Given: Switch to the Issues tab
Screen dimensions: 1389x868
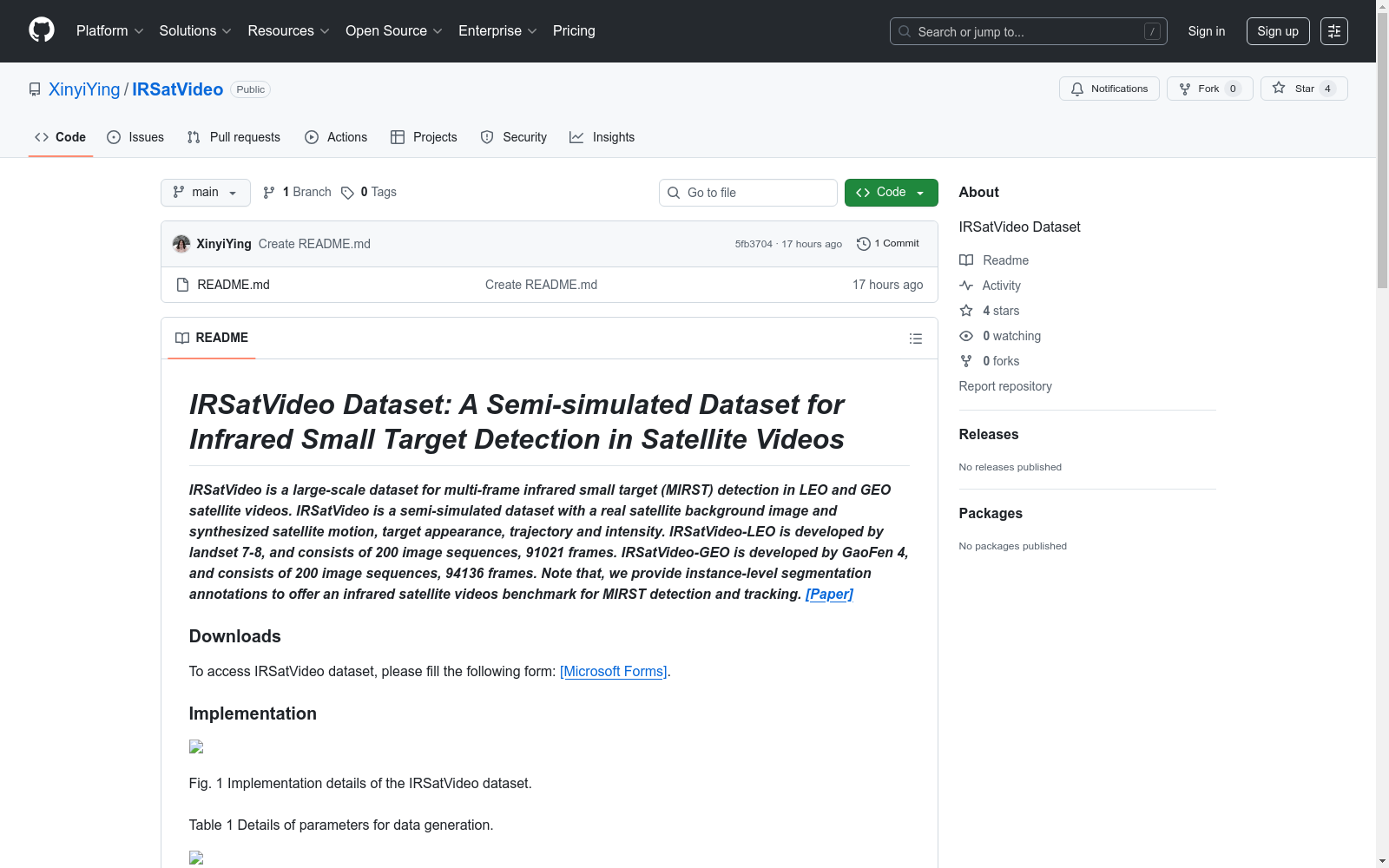Looking at the screenshot, I should (x=135, y=137).
